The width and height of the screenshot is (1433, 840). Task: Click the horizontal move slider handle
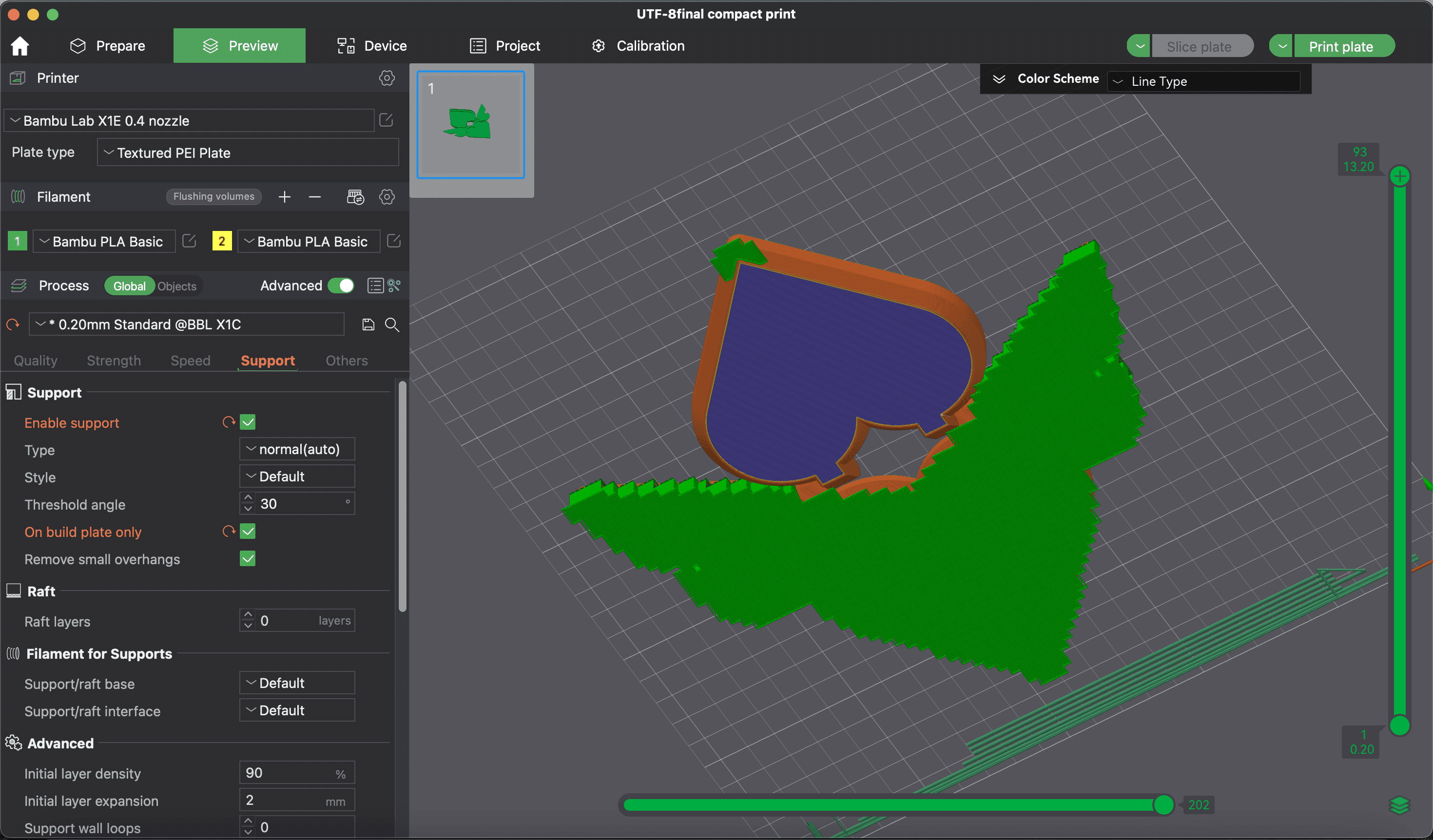pos(1163,805)
